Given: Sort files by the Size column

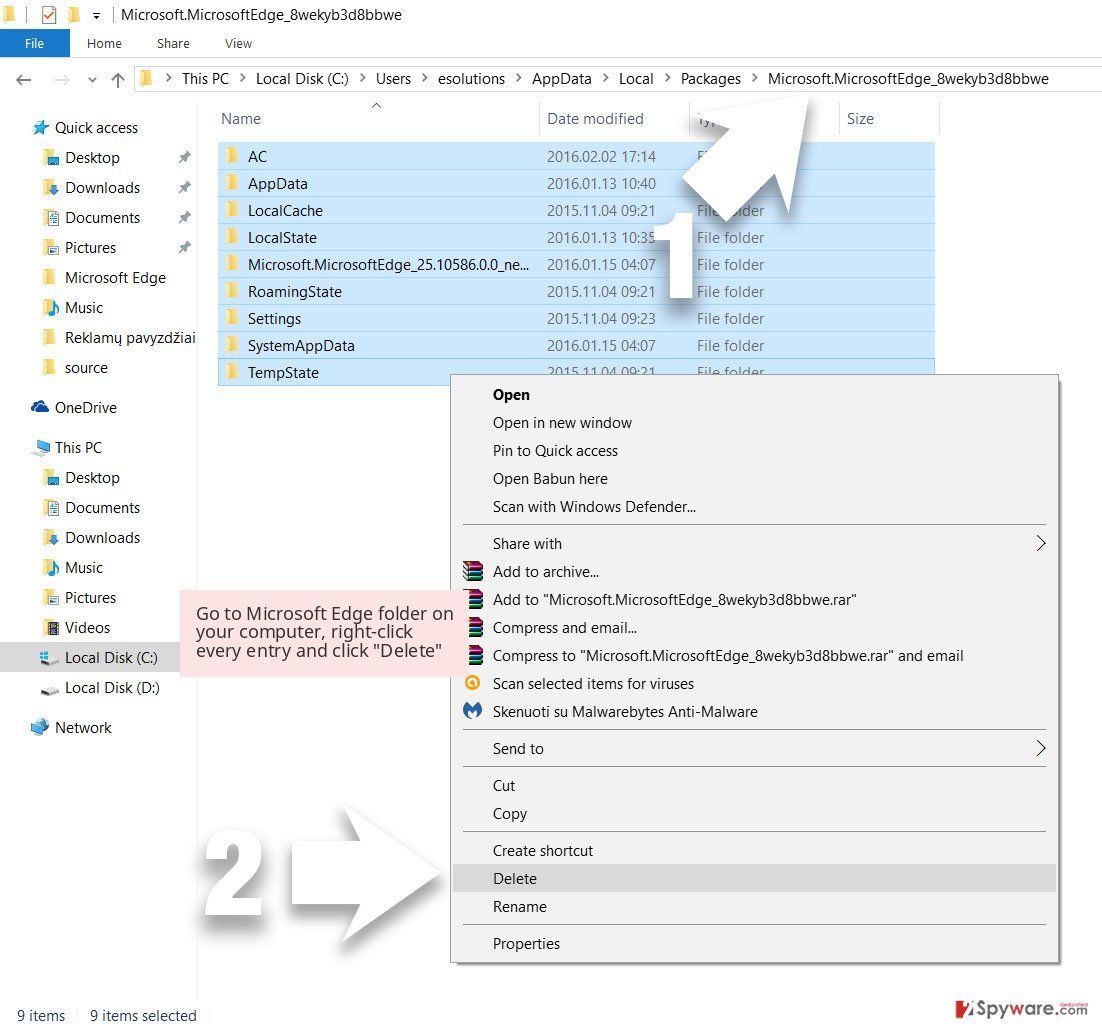Looking at the screenshot, I should (860, 119).
